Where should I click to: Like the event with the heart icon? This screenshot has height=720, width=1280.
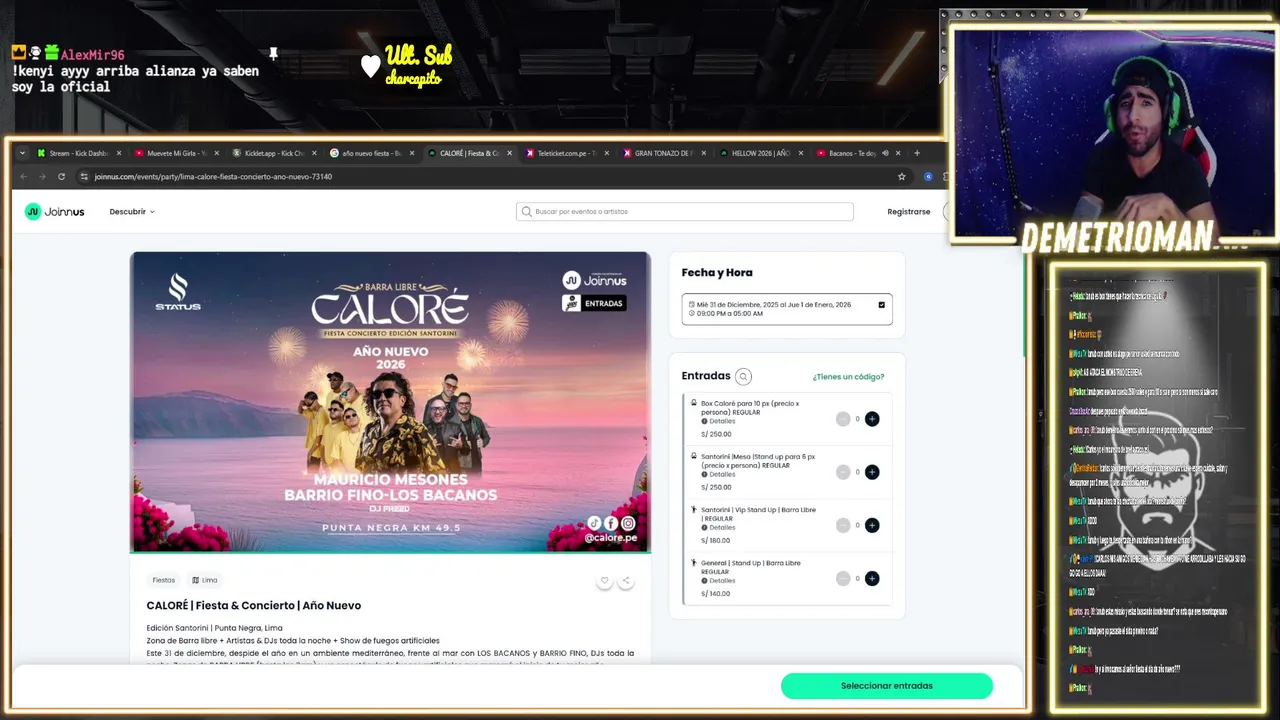pyautogui.click(x=604, y=580)
